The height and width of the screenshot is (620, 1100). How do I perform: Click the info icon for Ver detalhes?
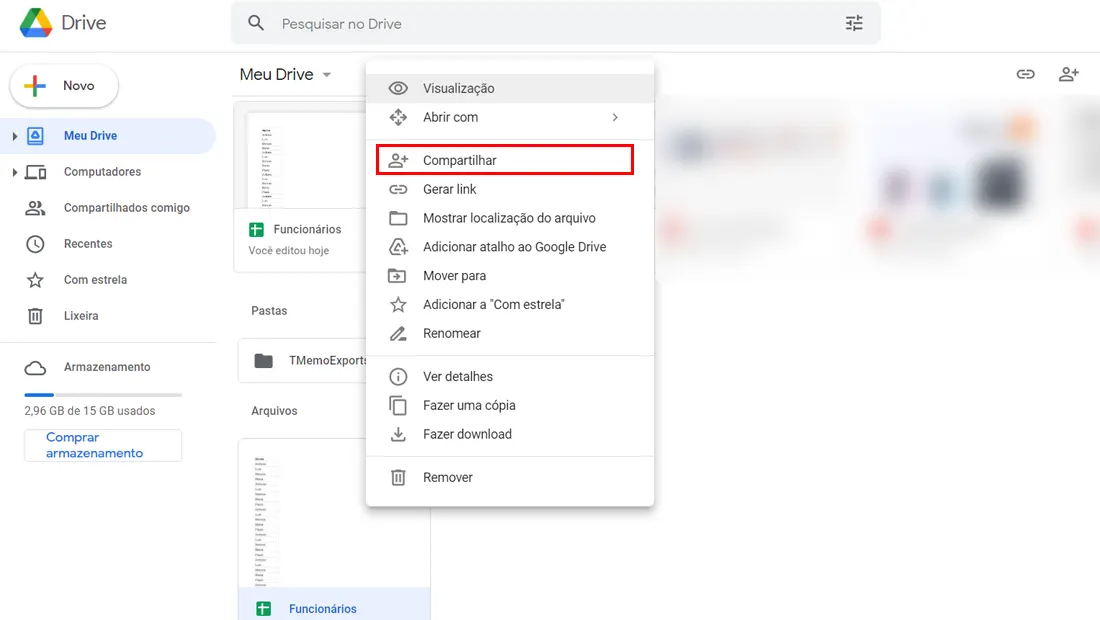click(x=398, y=377)
